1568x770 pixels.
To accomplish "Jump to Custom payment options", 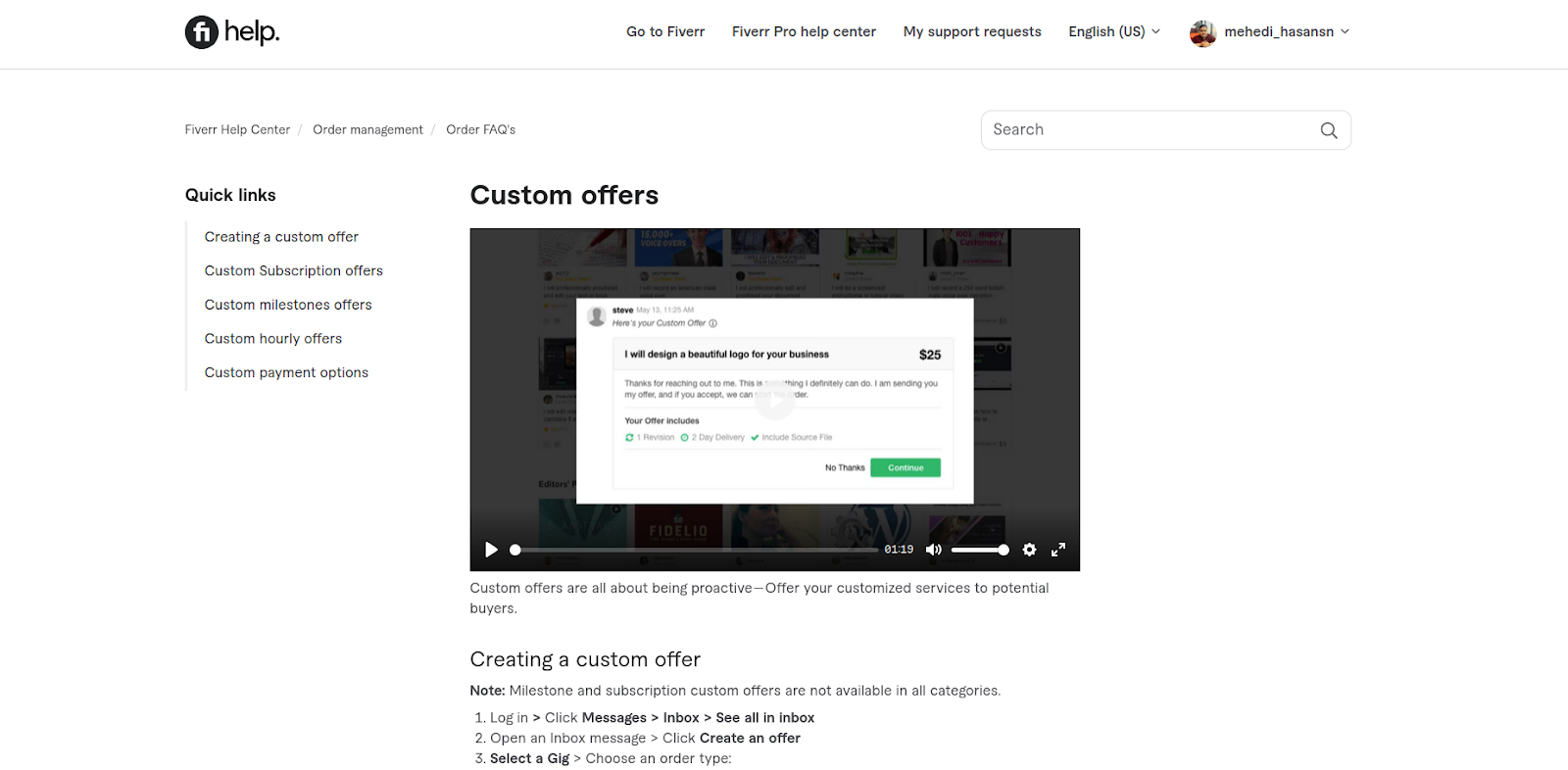I will click(x=286, y=372).
